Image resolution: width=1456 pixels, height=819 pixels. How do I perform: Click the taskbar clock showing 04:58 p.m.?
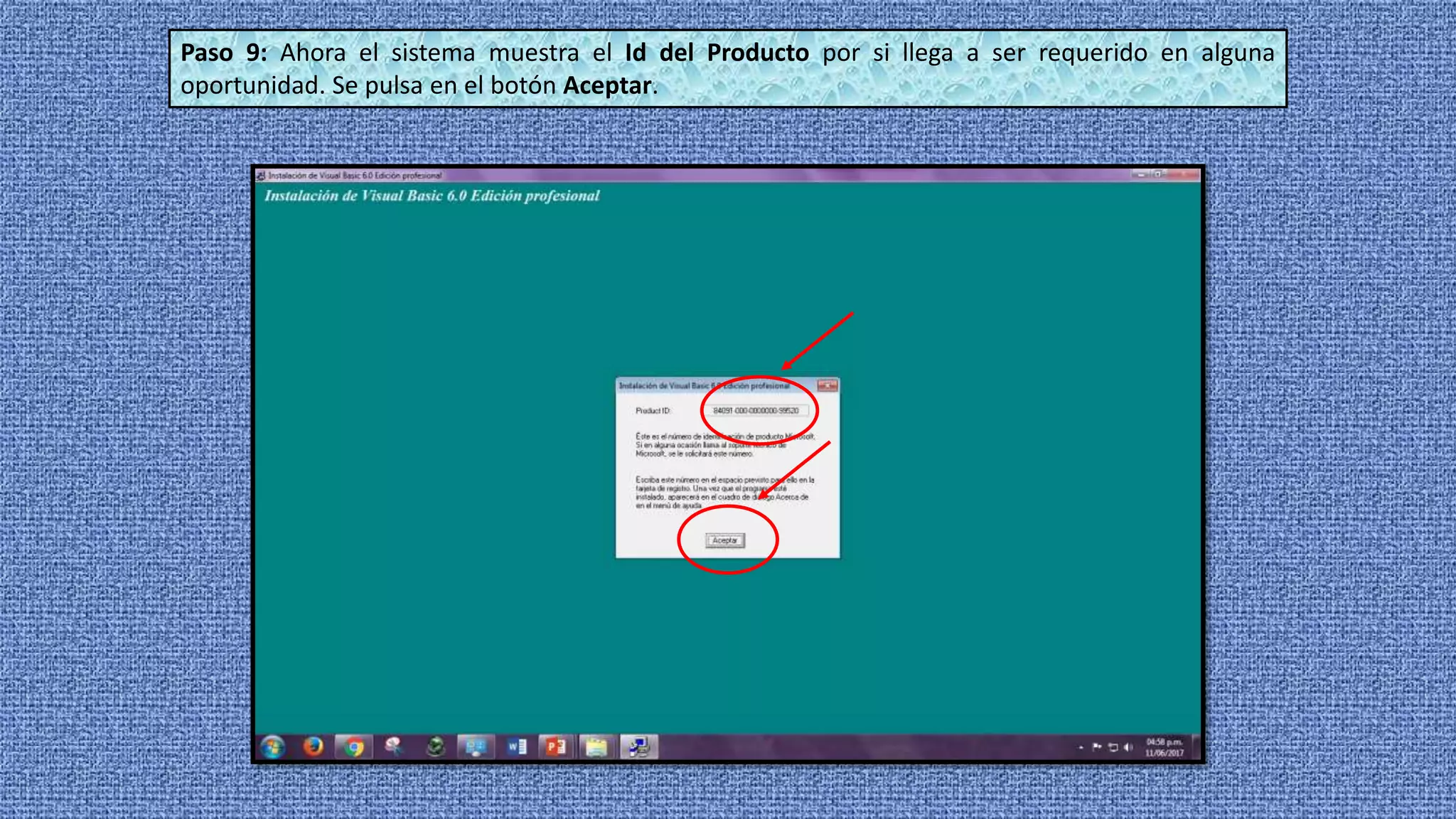pyautogui.click(x=1164, y=747)
